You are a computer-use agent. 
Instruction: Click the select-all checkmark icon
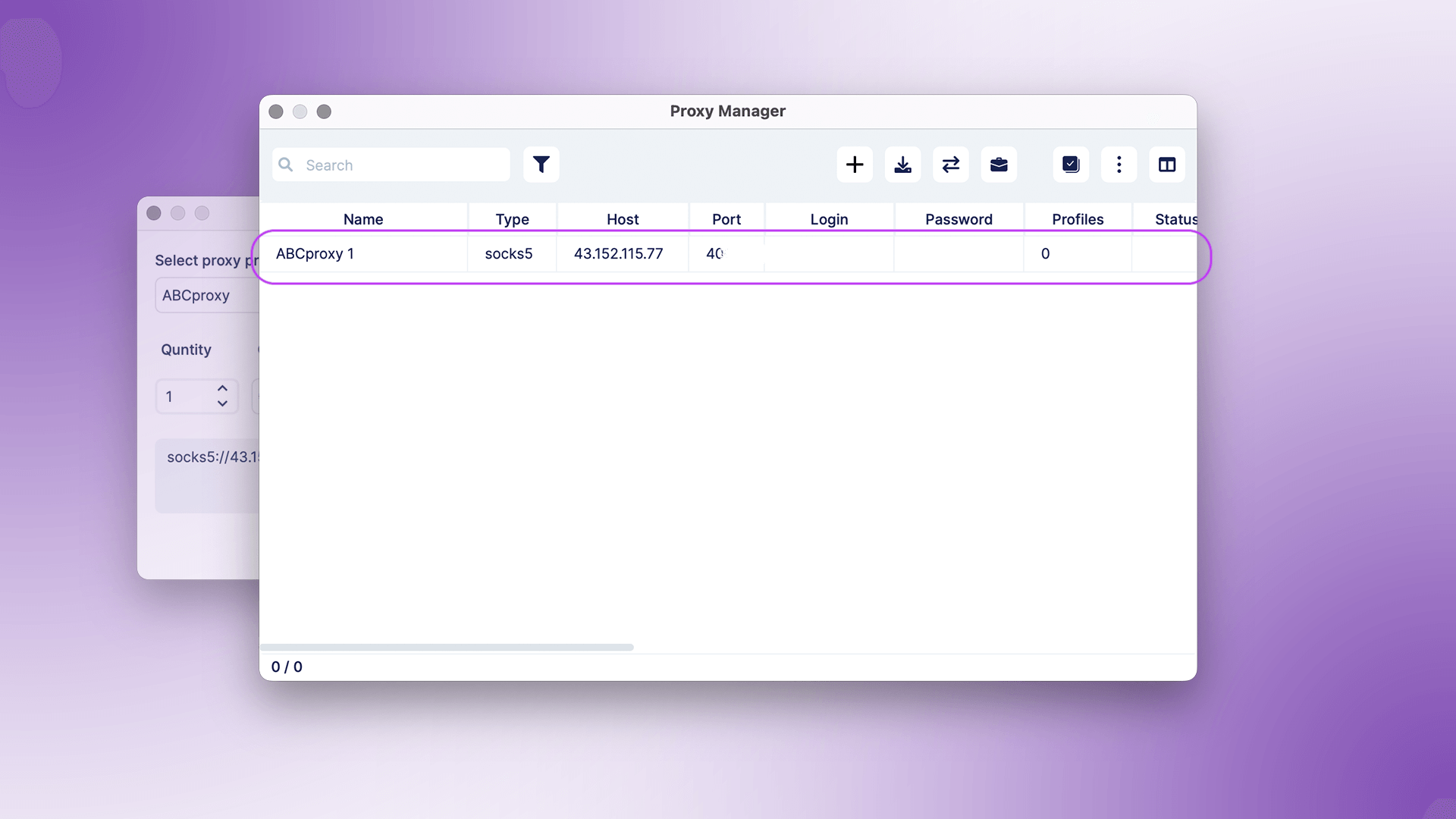tap(1071, 165)
